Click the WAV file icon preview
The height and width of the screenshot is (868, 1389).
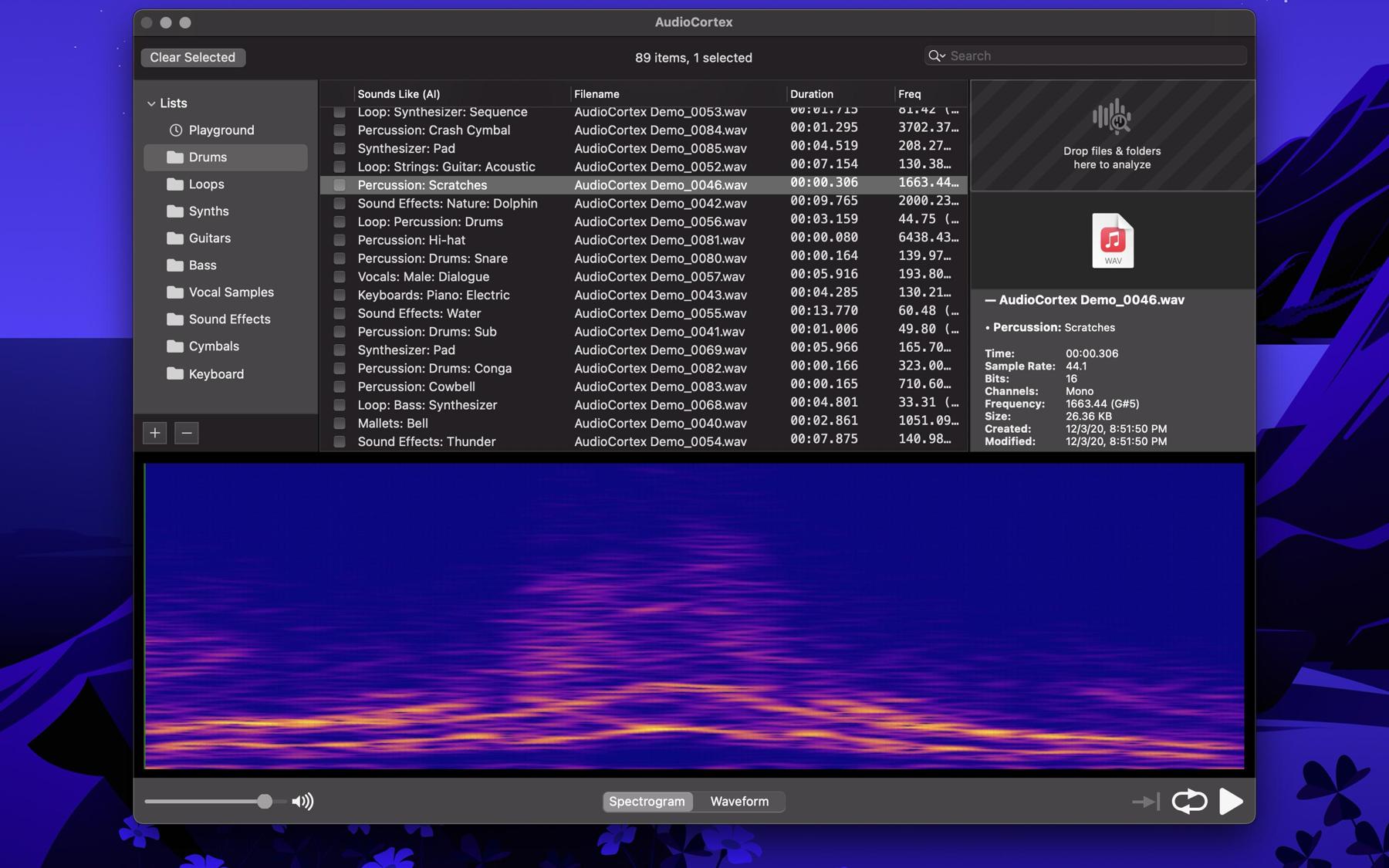tap(1112, 241)
